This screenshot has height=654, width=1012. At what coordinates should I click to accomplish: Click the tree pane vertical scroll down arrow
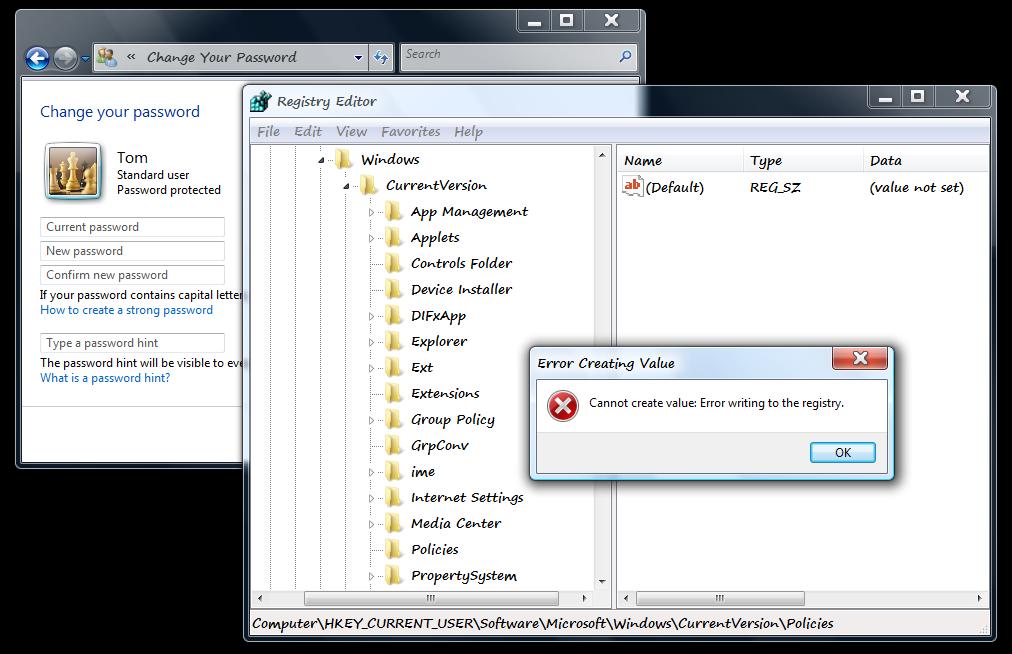coord(602,582)
